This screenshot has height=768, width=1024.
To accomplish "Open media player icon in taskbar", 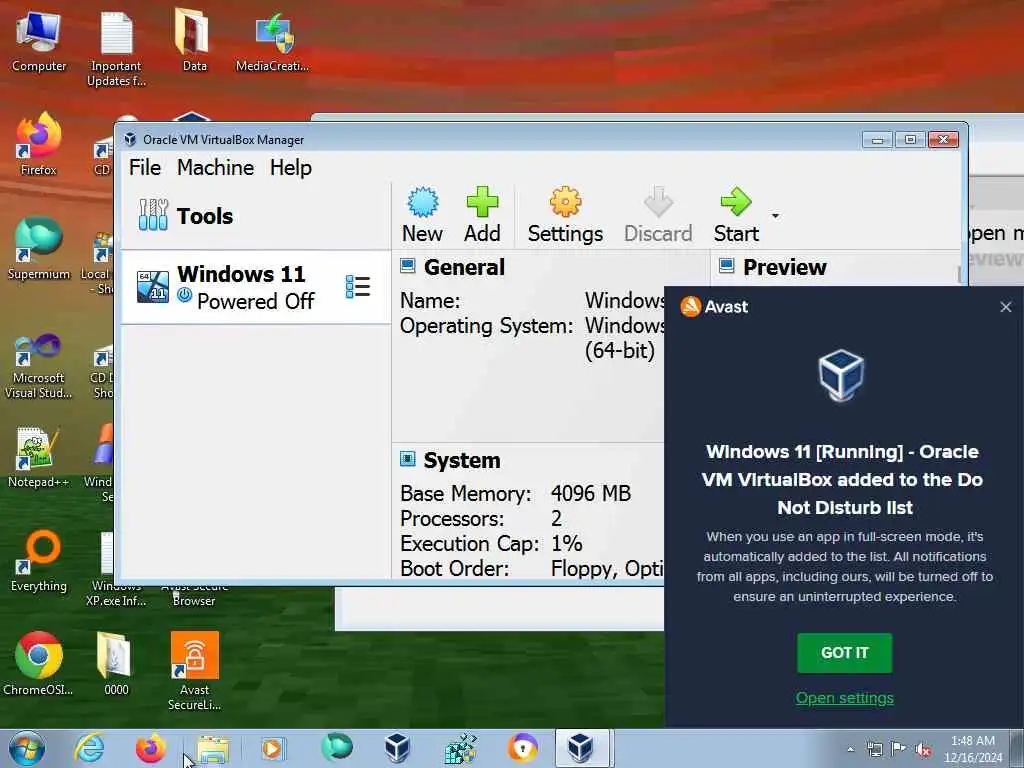I will [273, 748].
